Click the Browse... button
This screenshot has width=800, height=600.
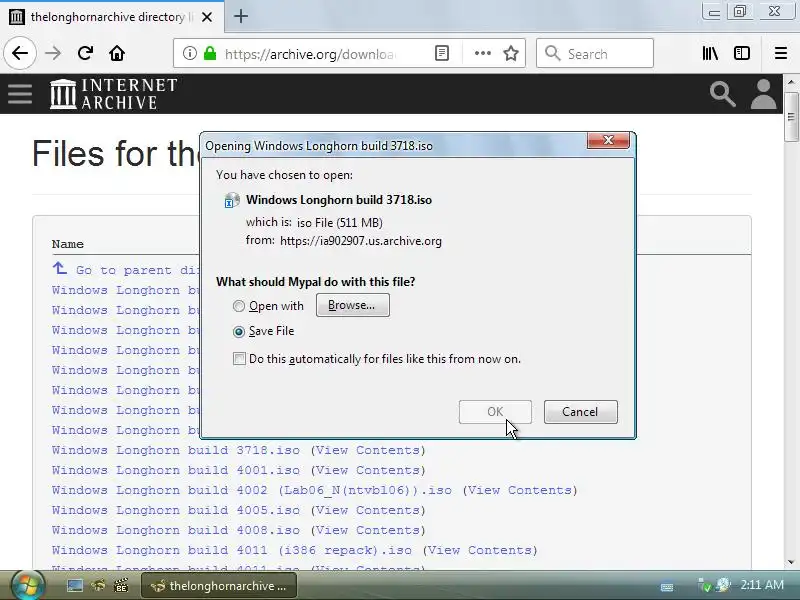353,305
